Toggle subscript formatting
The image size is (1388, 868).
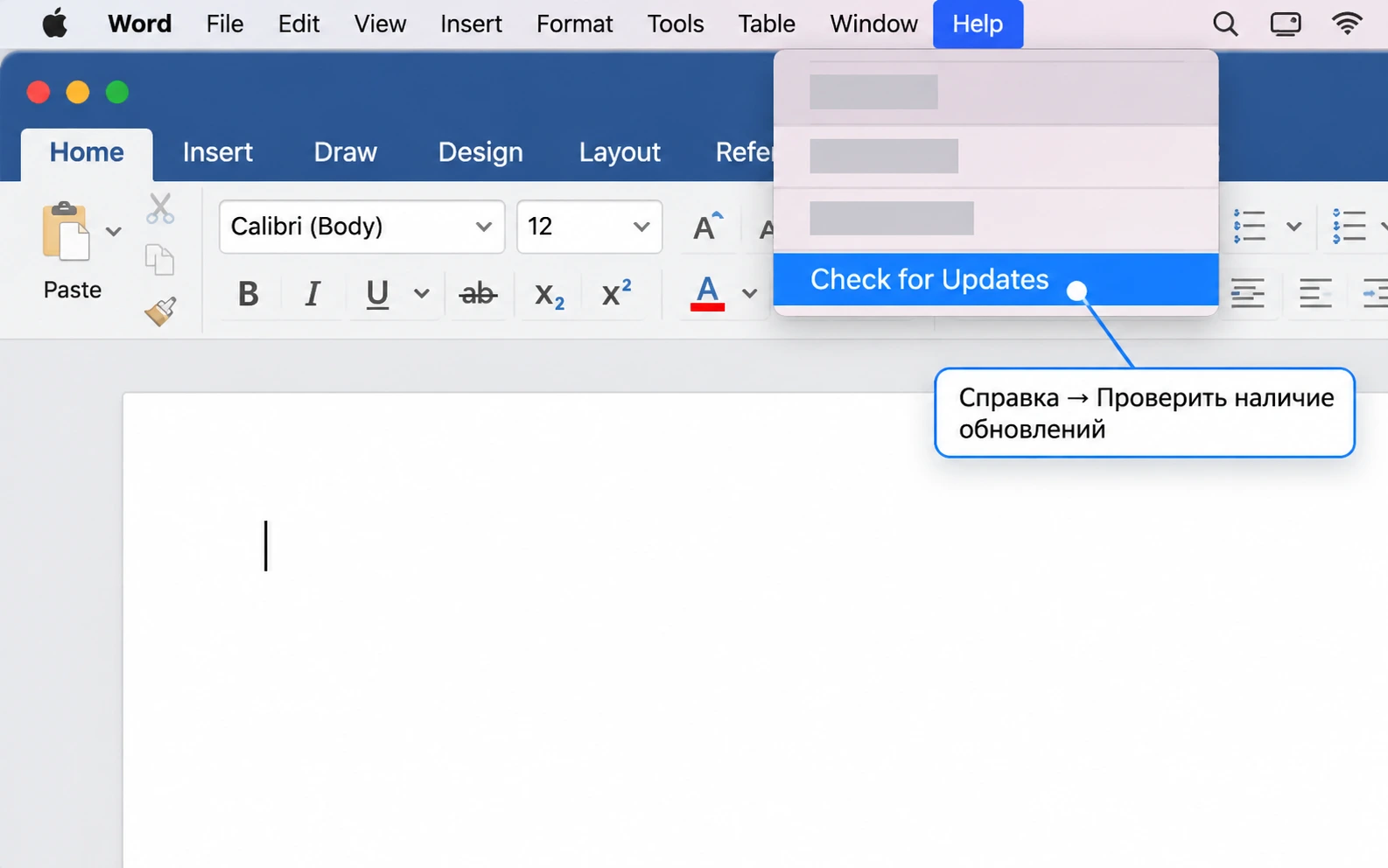click(550, 296)
